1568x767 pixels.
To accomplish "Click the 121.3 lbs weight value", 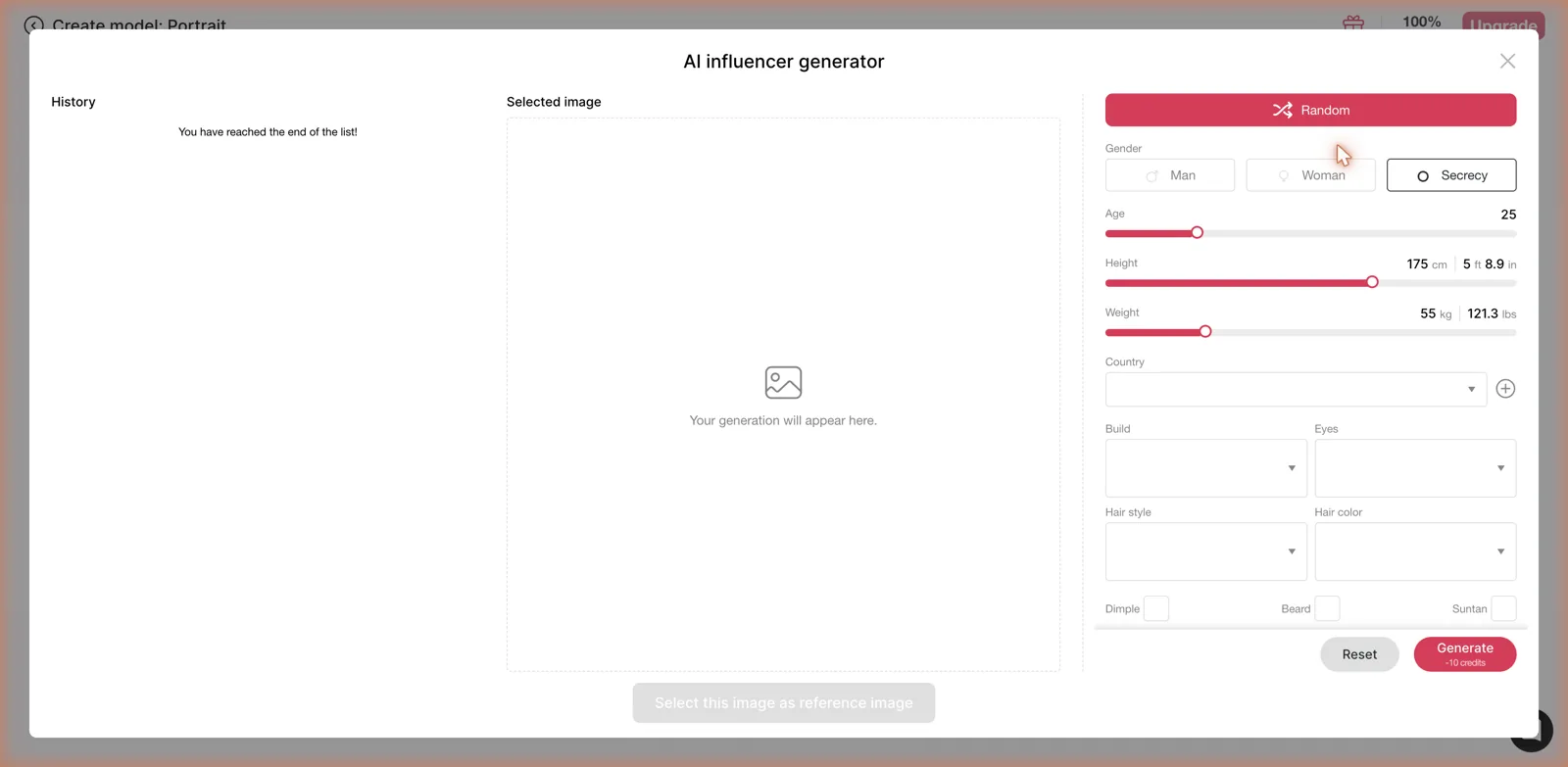I will tap(1492, 313).
